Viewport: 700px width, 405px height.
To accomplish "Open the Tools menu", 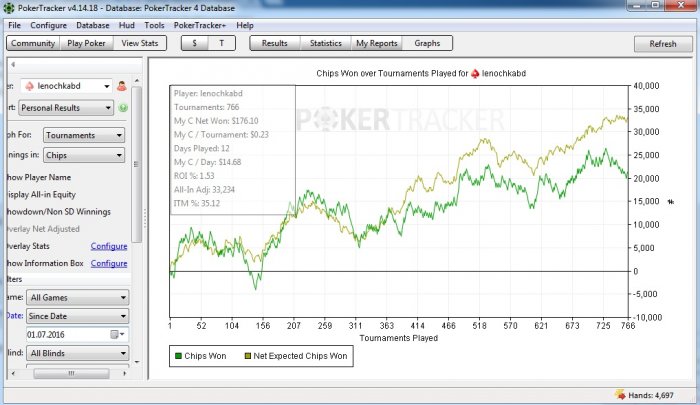I will (154, 25).
